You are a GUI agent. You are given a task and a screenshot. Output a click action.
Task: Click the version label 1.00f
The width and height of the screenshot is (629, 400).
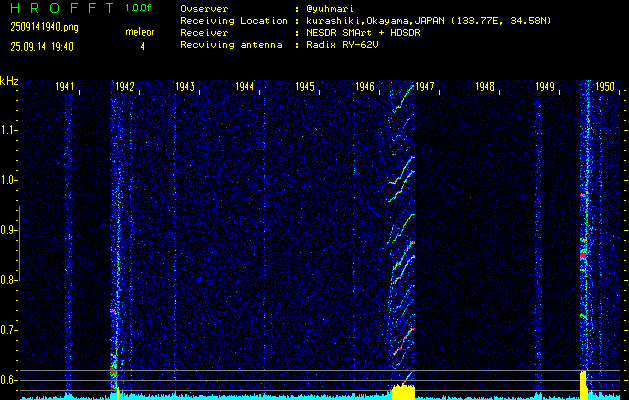coord(138,8)
